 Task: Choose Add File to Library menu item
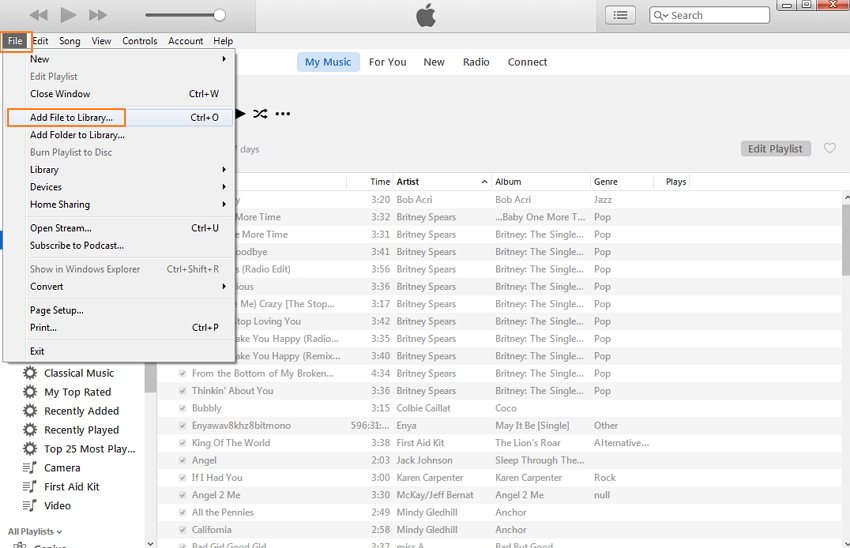click(120, 118)
